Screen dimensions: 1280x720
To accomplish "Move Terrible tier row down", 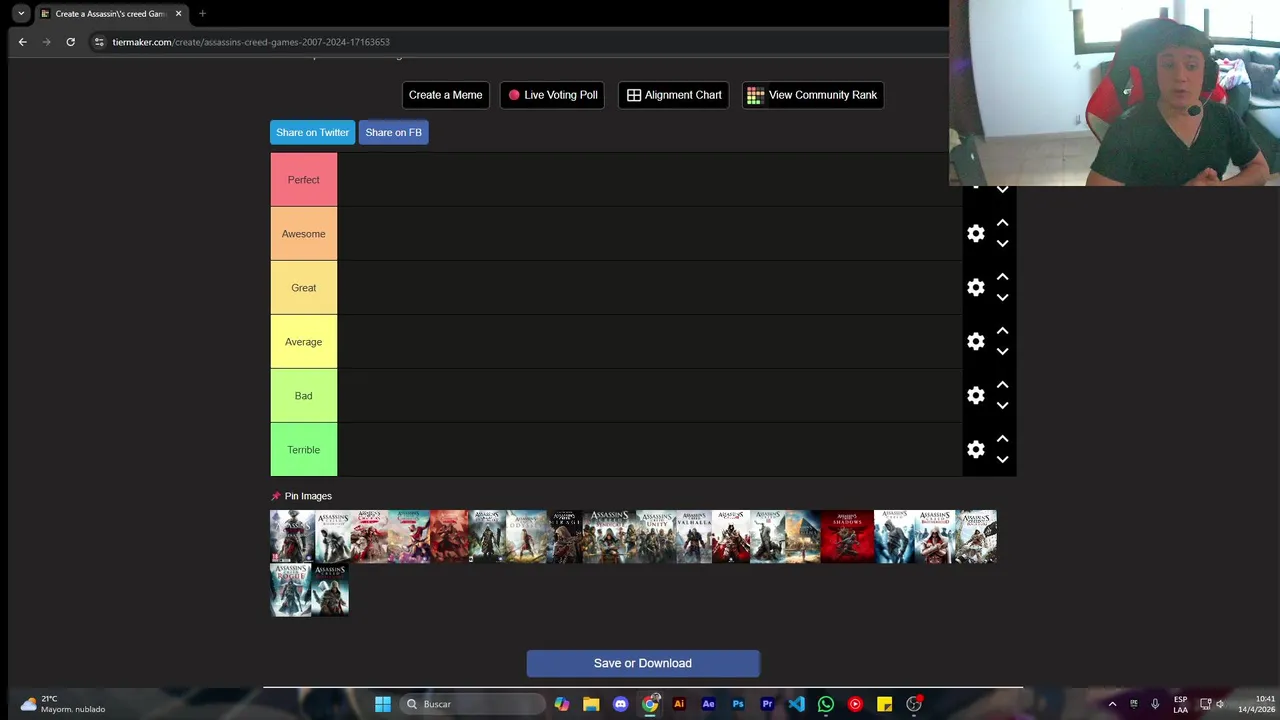I will pyautogui.click(x=1002, y=460).
